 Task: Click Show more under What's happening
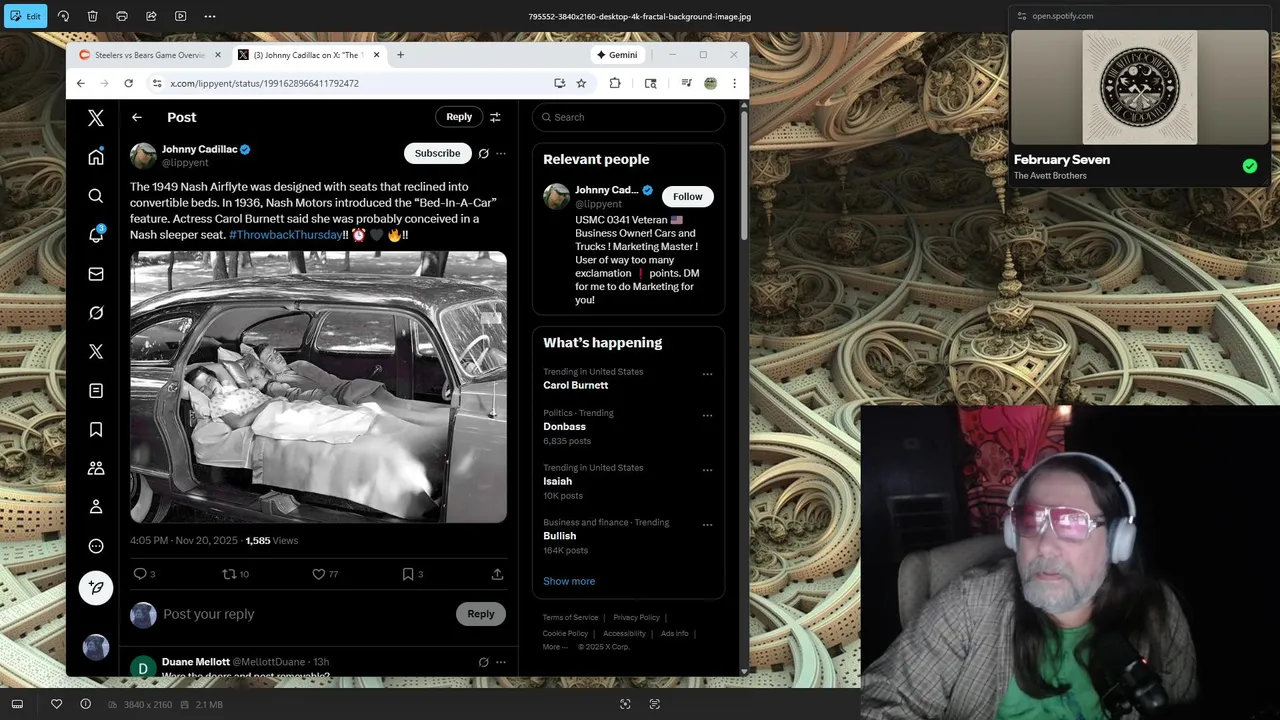569,581
